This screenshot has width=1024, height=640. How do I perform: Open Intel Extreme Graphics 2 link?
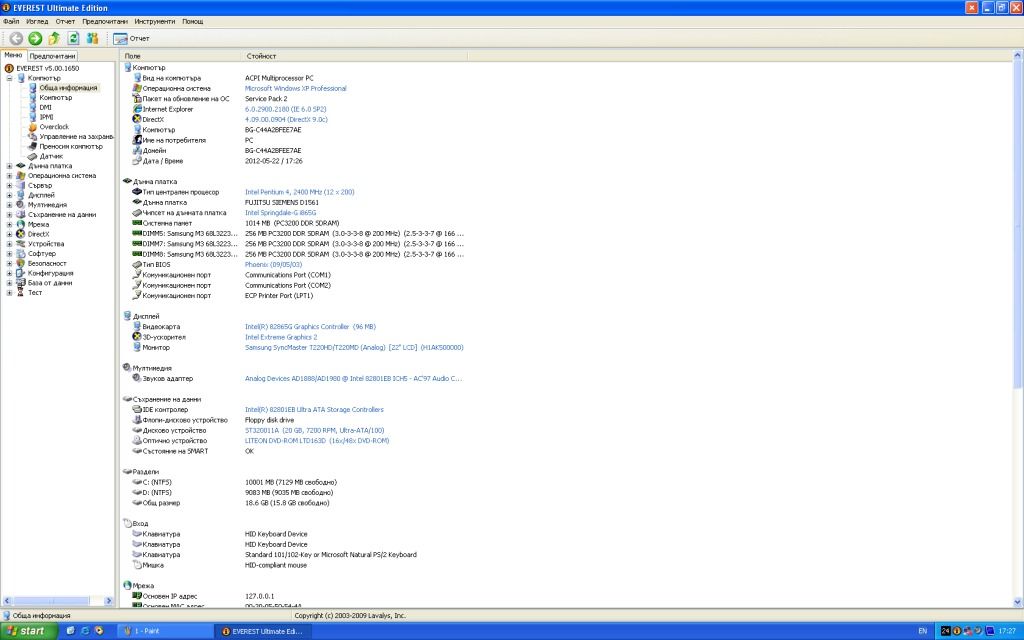281,337
